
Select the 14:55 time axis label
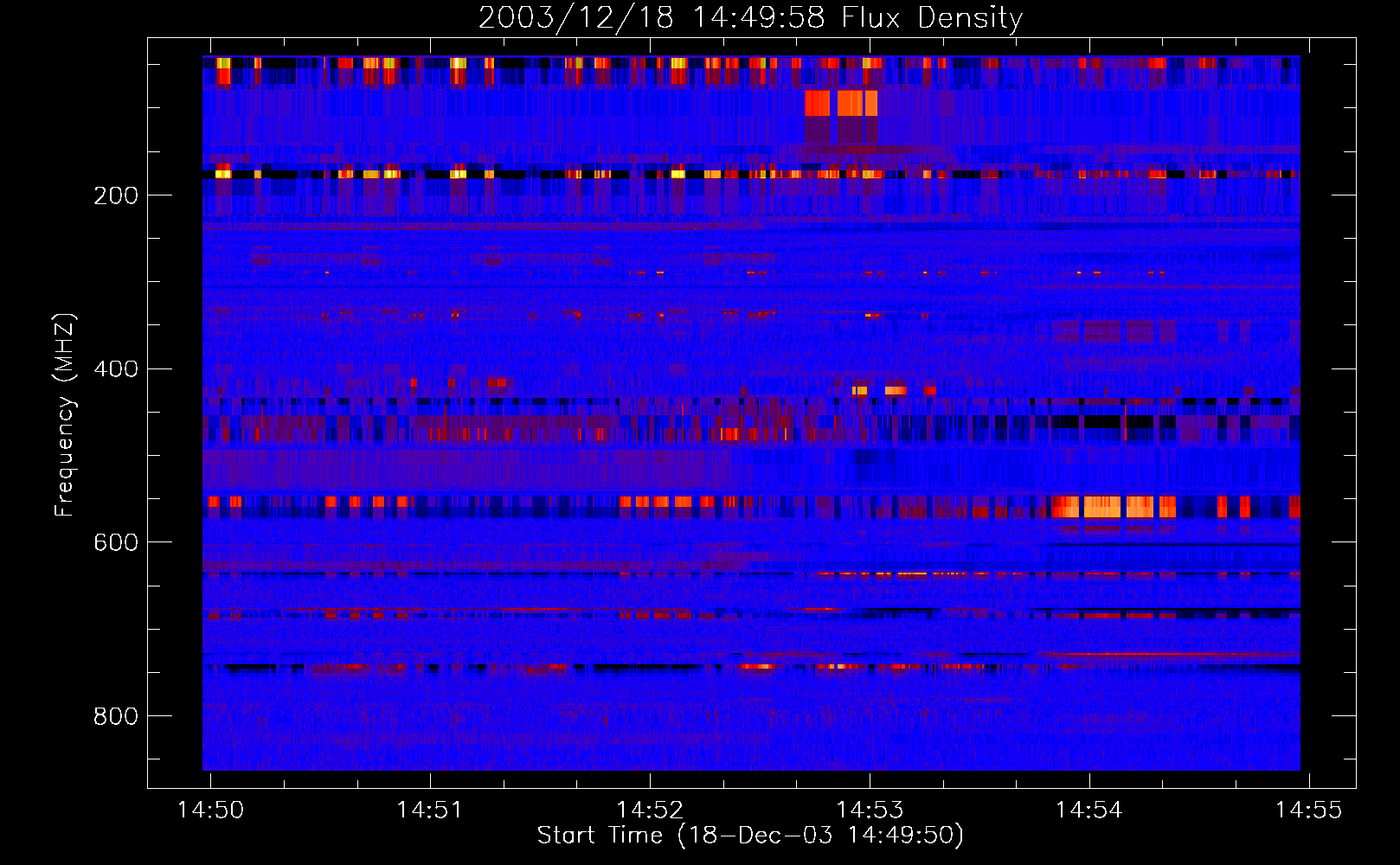click(x=1309, y=810)
